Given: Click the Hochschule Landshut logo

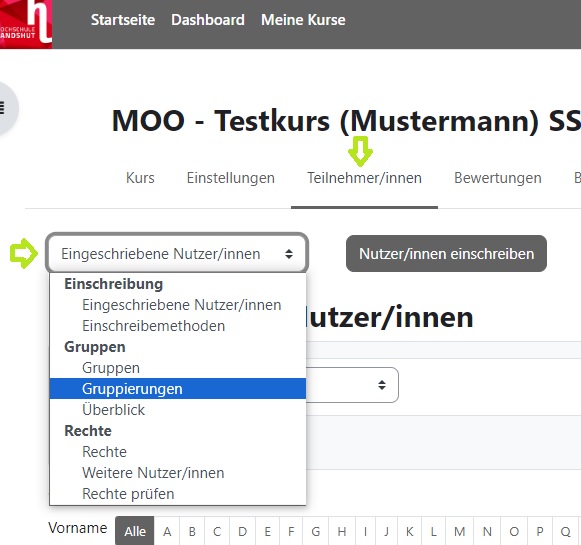Looking at the screenshot, I should coord(26,24).
